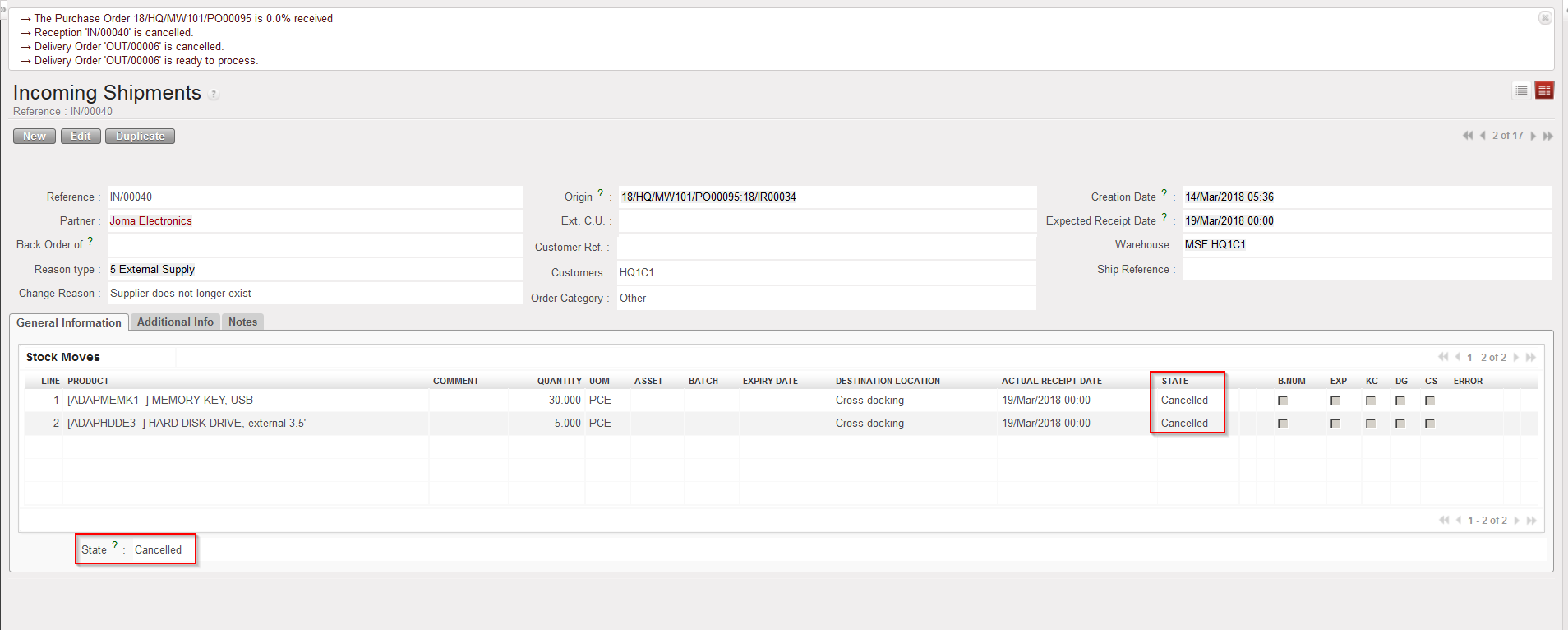Open Joma Electronics partner link
Viewport: 1568px width, 630px height.
[x=151, y=221]
